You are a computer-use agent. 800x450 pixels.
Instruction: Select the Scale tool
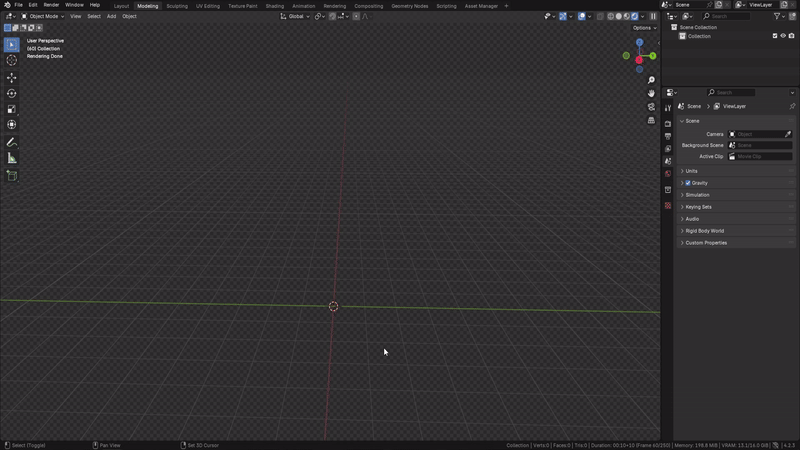12,109
